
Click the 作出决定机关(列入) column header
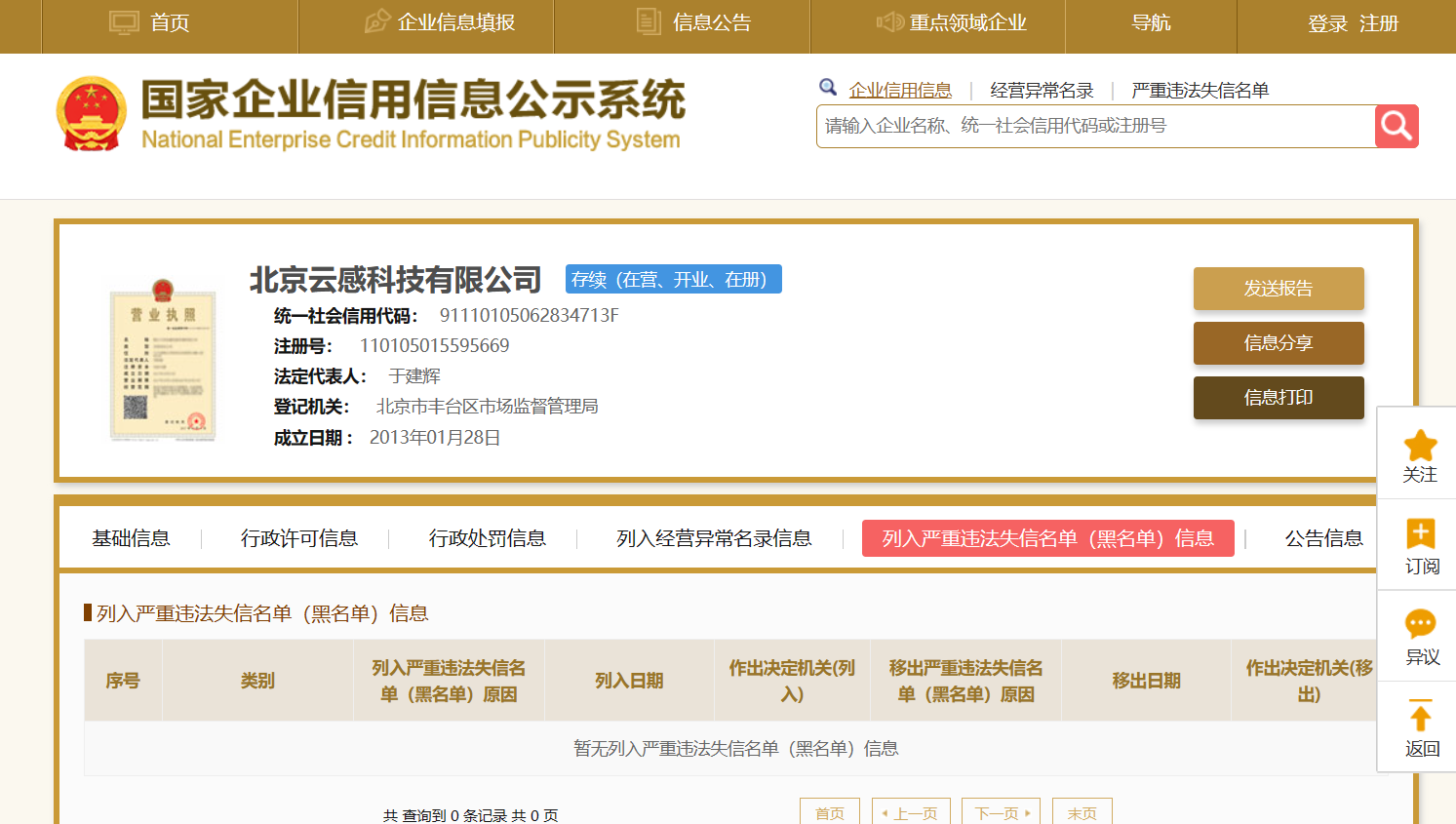pos(792,681)
